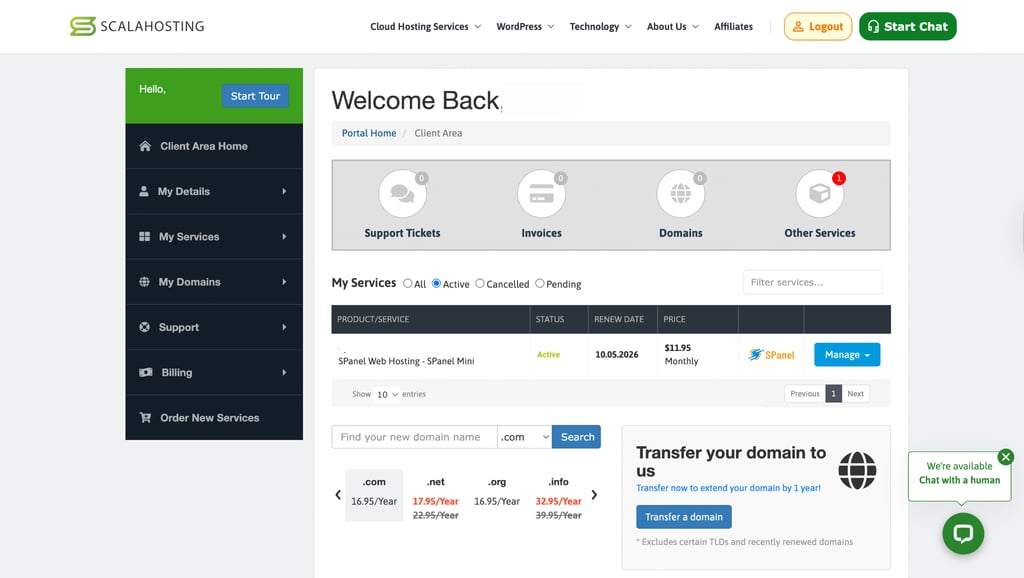This screenshot has height=578, width=1024.
Task: Click pagination page 1
Action: coord(833,394)
